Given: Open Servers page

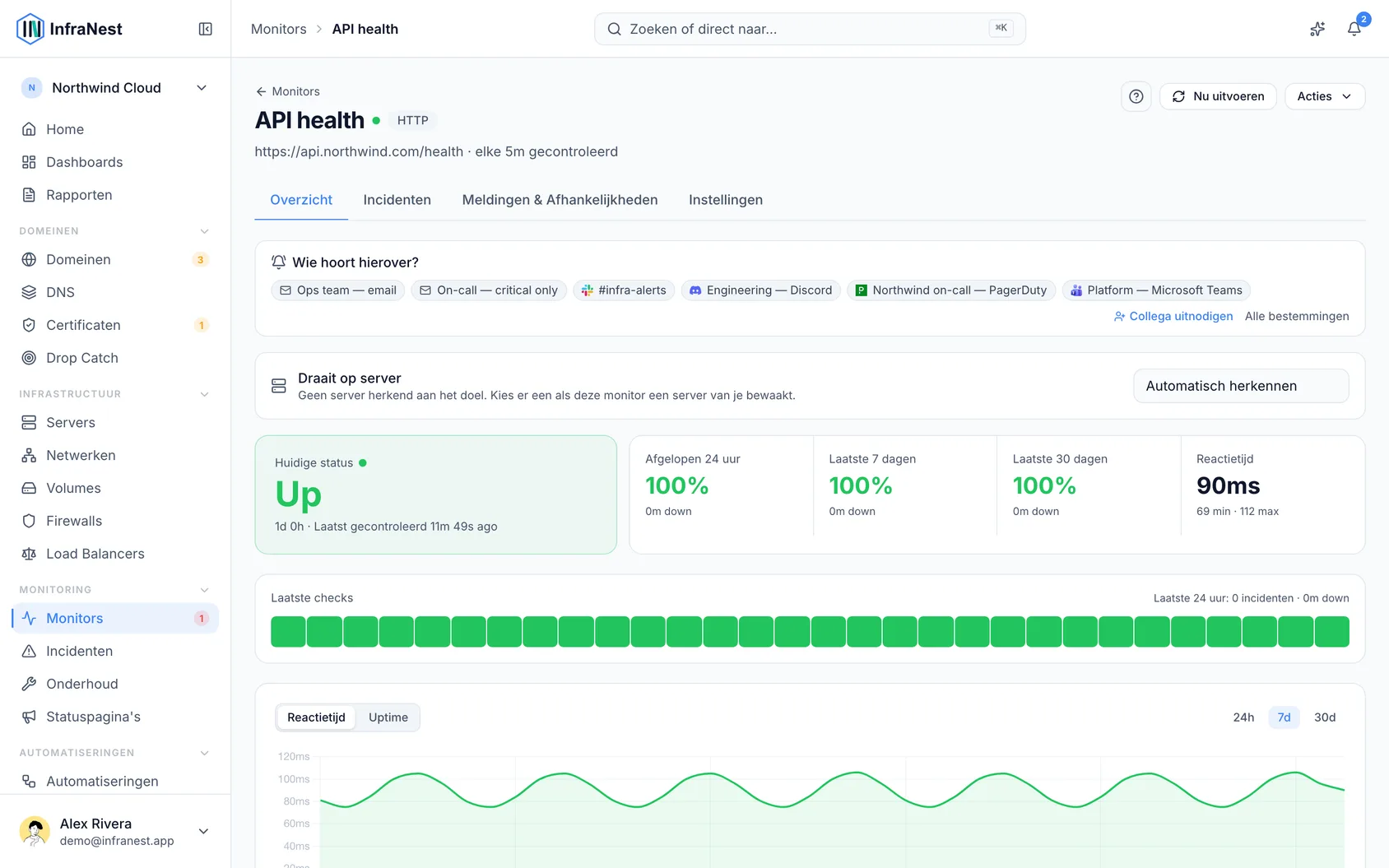Looking at the screenshot, I should (x=115, y=422).
